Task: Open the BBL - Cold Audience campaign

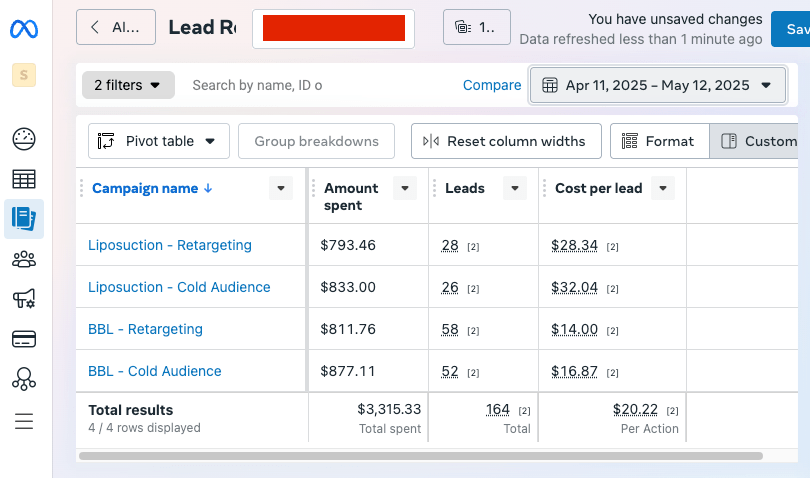Action: click(x=154, y=371)
